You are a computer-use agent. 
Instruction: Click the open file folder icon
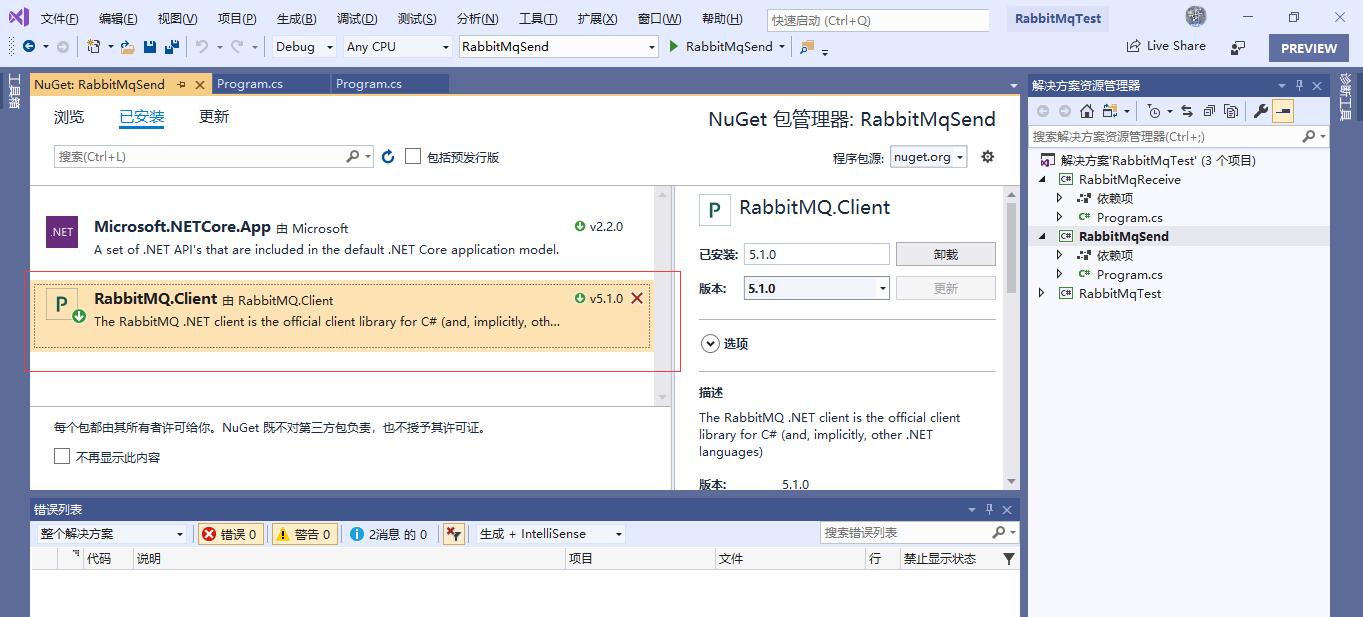(x=127, y=46)
